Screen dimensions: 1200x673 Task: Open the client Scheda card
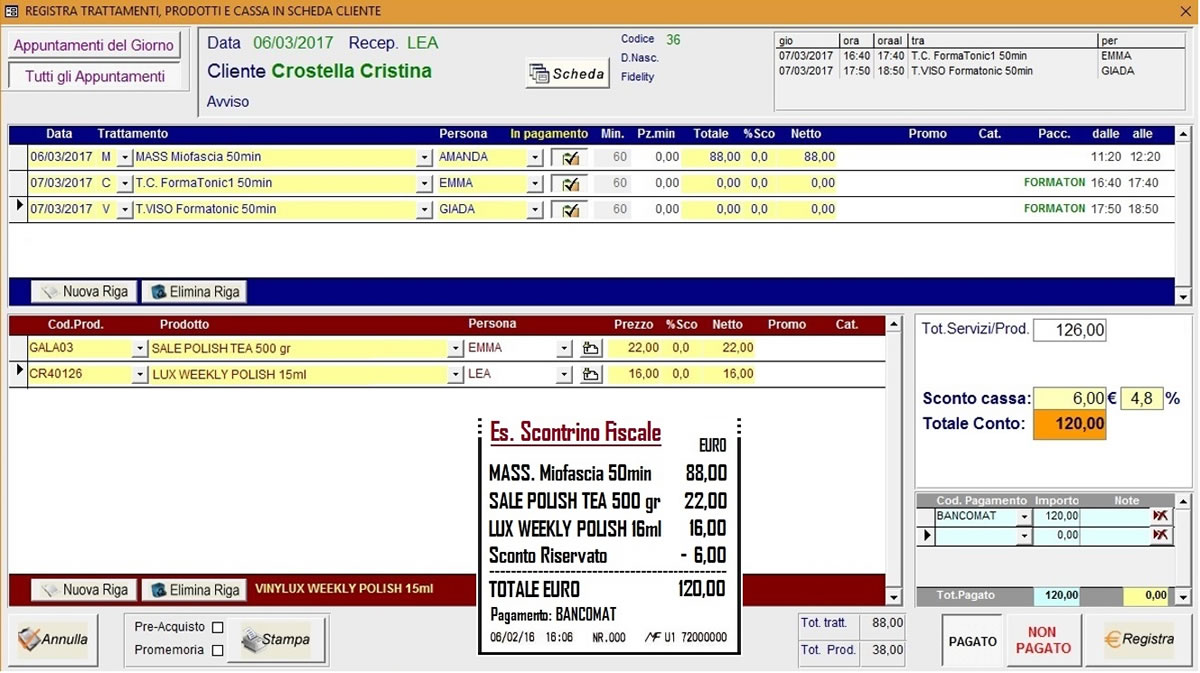[x=567, y=74]
